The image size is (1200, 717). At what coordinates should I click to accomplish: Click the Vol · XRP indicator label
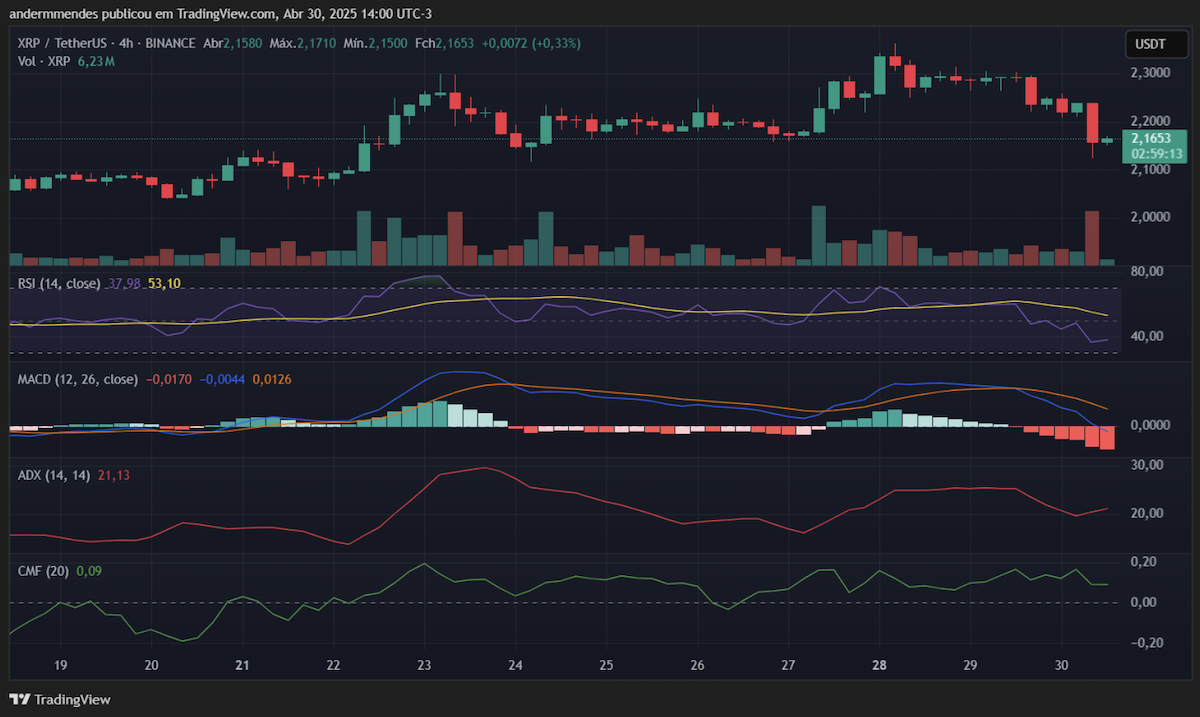point(44,62)
